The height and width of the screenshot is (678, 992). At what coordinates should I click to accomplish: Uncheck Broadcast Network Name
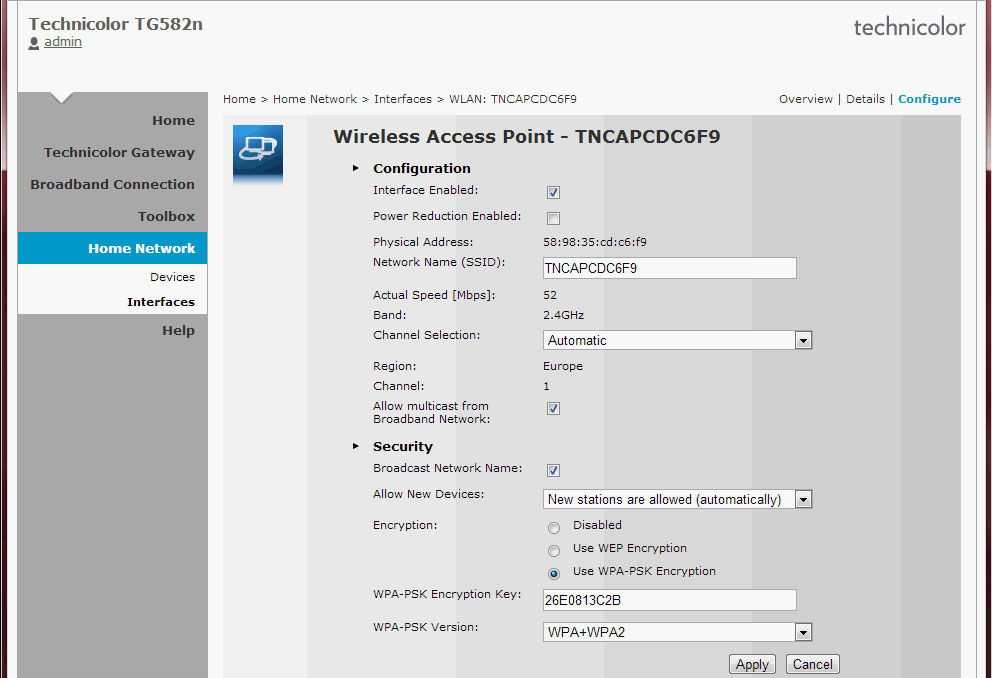[553, 470]
